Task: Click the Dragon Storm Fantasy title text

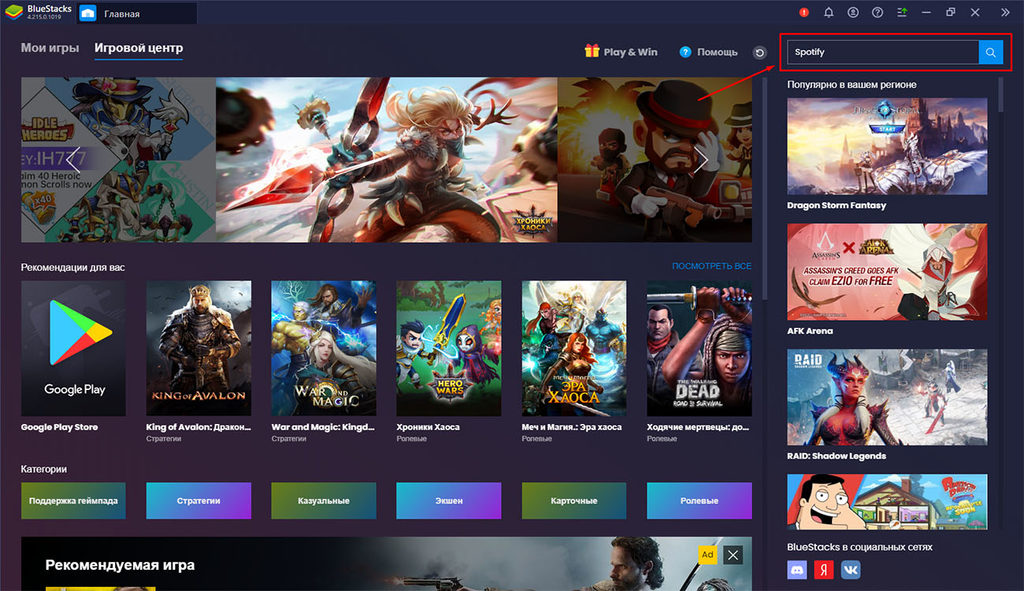Action: click(x=837, y=205)
